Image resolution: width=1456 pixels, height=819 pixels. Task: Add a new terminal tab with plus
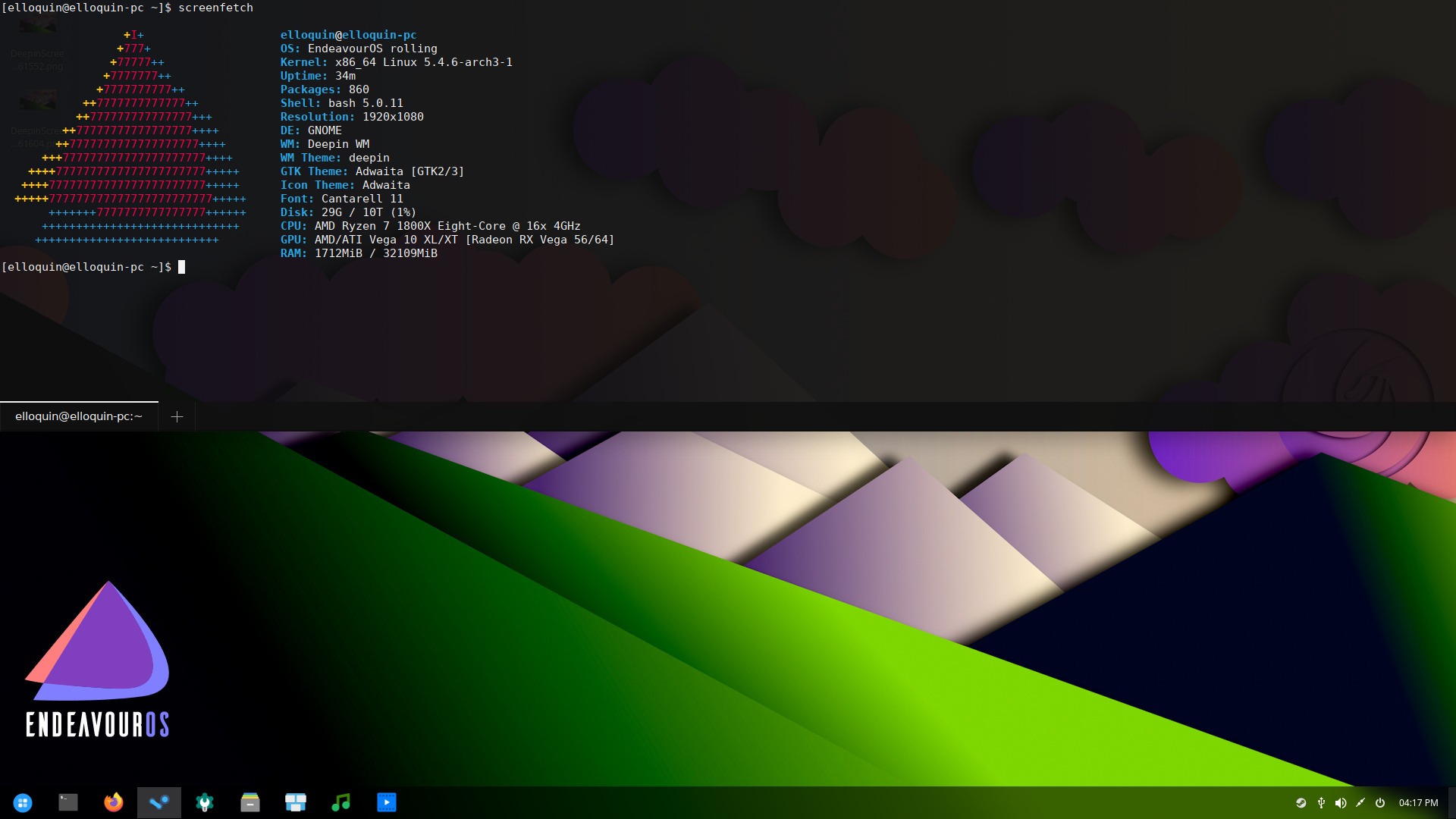point(177,416)
